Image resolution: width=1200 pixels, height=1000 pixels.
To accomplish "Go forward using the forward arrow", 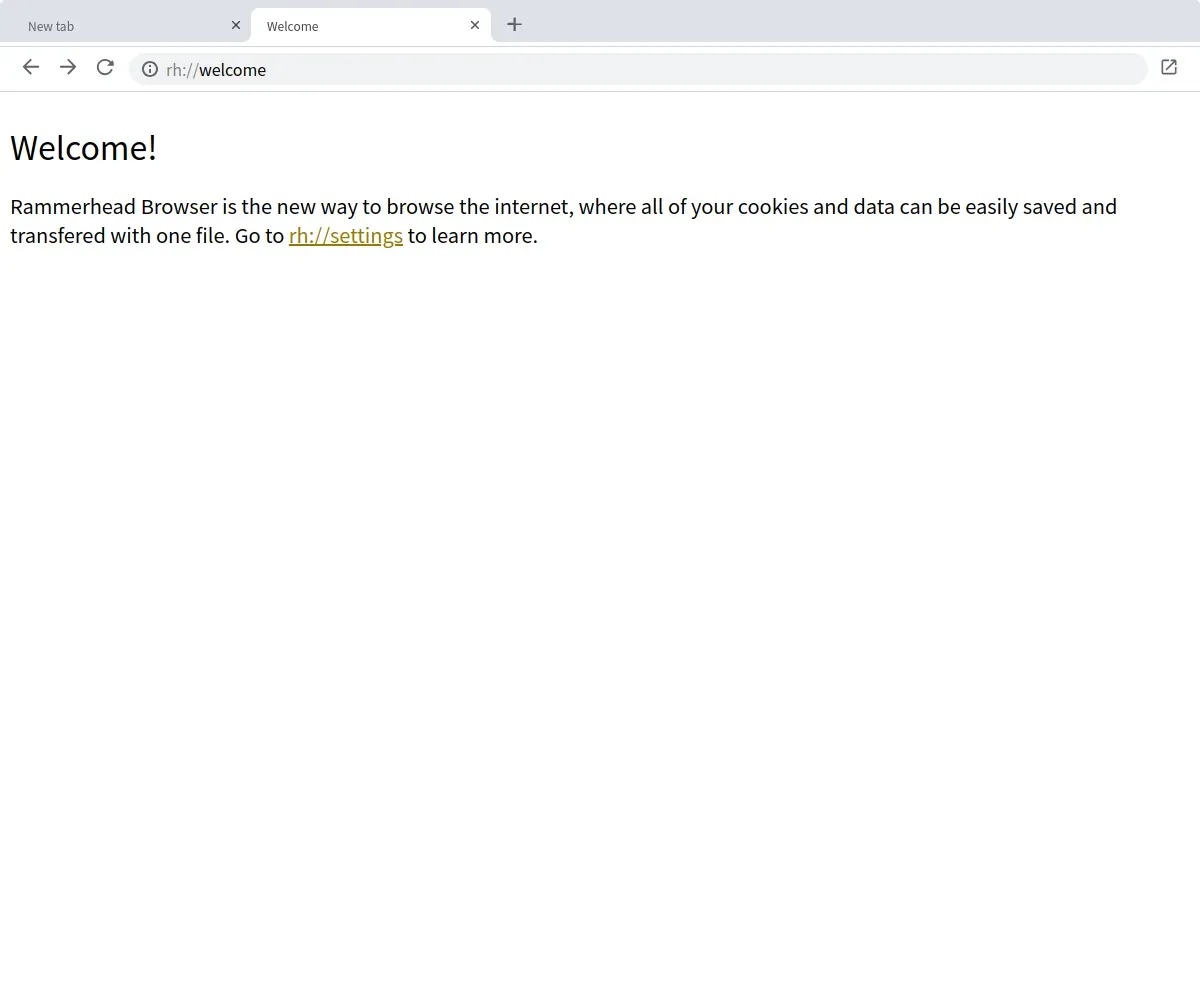I will click(x=68, y=67).
